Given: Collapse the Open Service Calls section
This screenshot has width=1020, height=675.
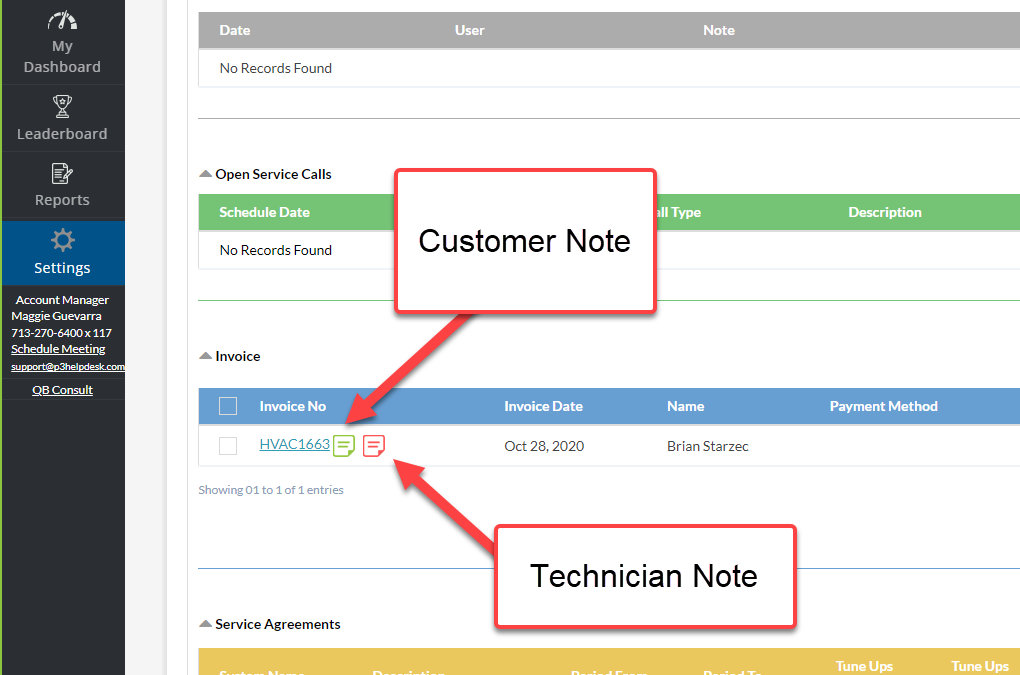Looking at the screenshot, I should 205,174.
